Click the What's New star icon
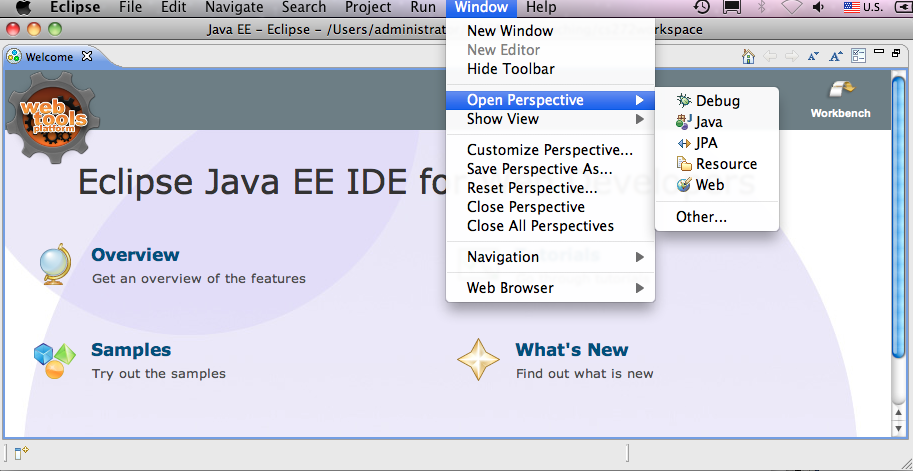The image size is (913, 471). 478,359
